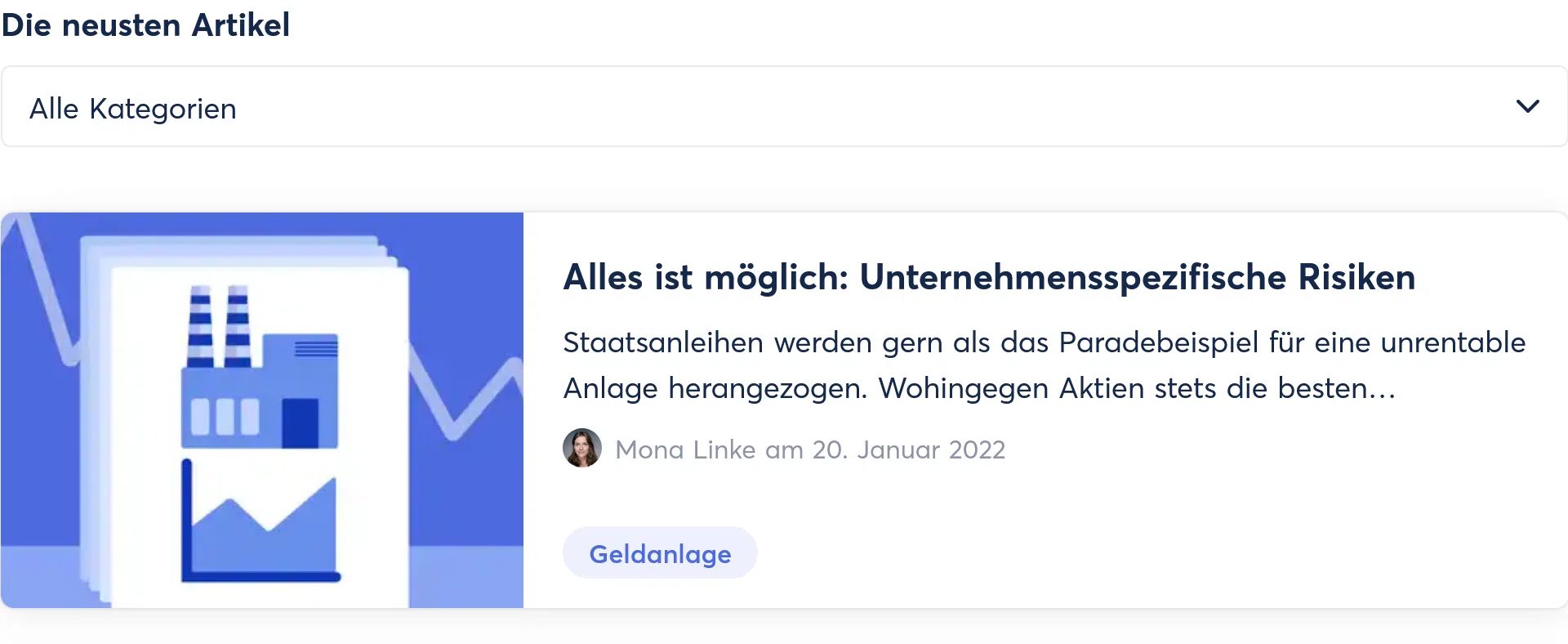Click the area chart graphic in thumbnail
The height and width of the screenshot is (644, 1568).
point(261,531)
